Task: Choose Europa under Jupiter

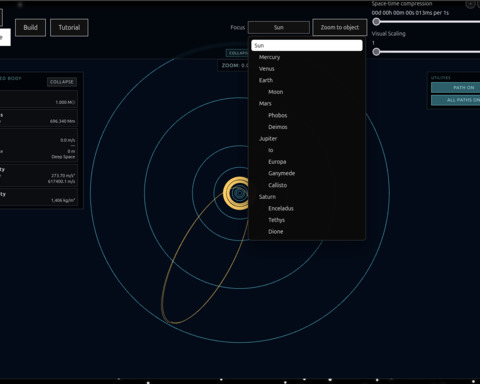Action: click(x=277, y=162)
